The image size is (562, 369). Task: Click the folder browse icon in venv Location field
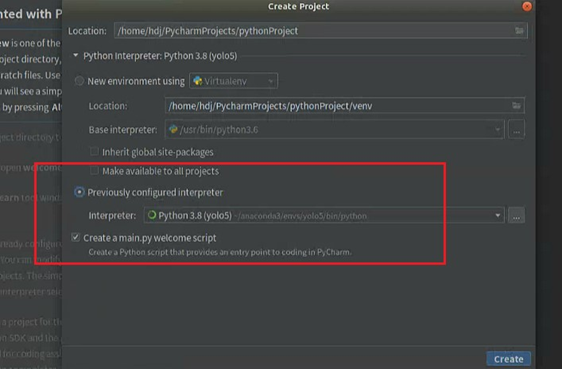click(x=516, y=105)
